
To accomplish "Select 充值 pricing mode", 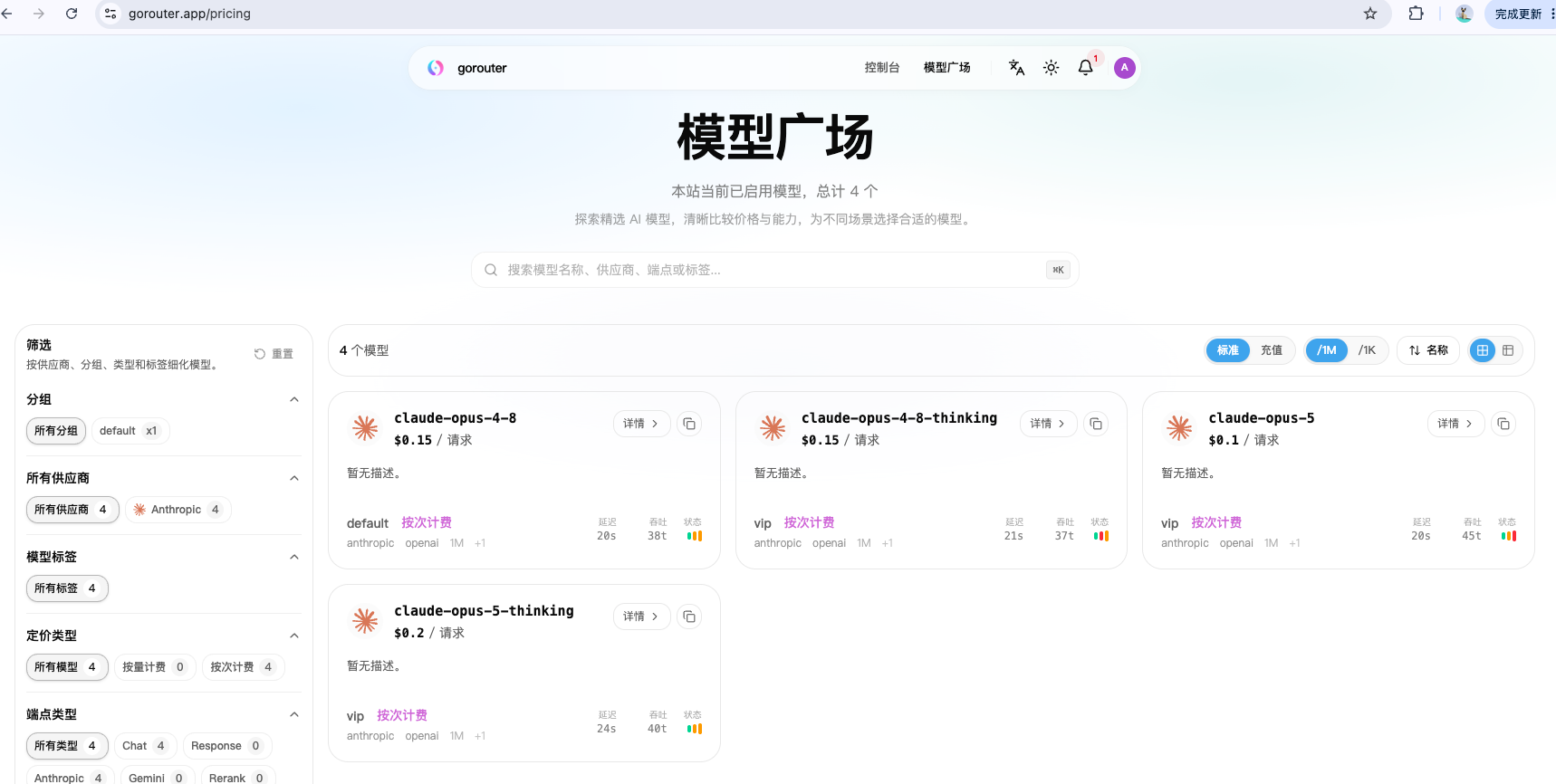I will pos(1272,350).
